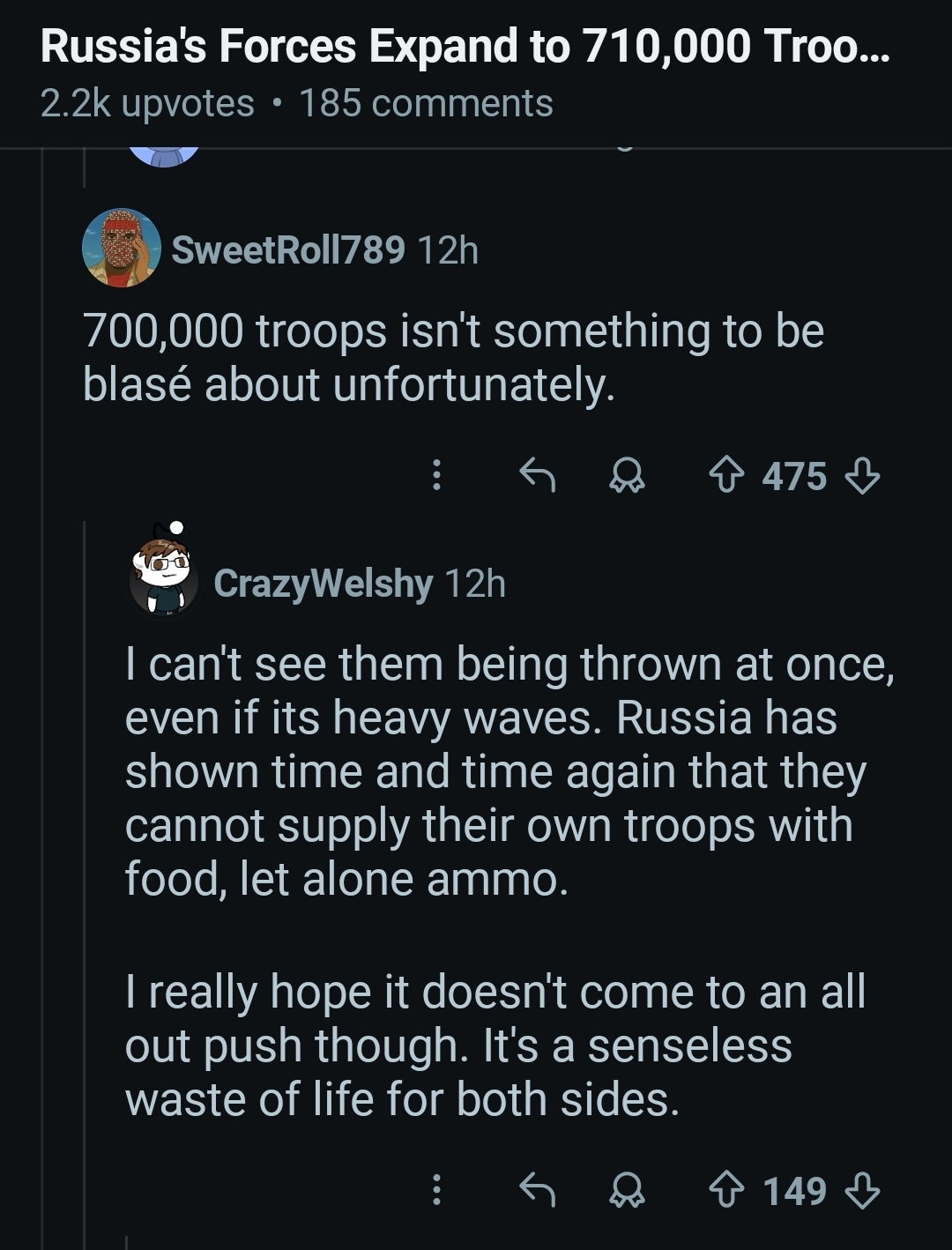
Task: Upvote CrazyWelshy's comment
Action: pos(726,1191)
